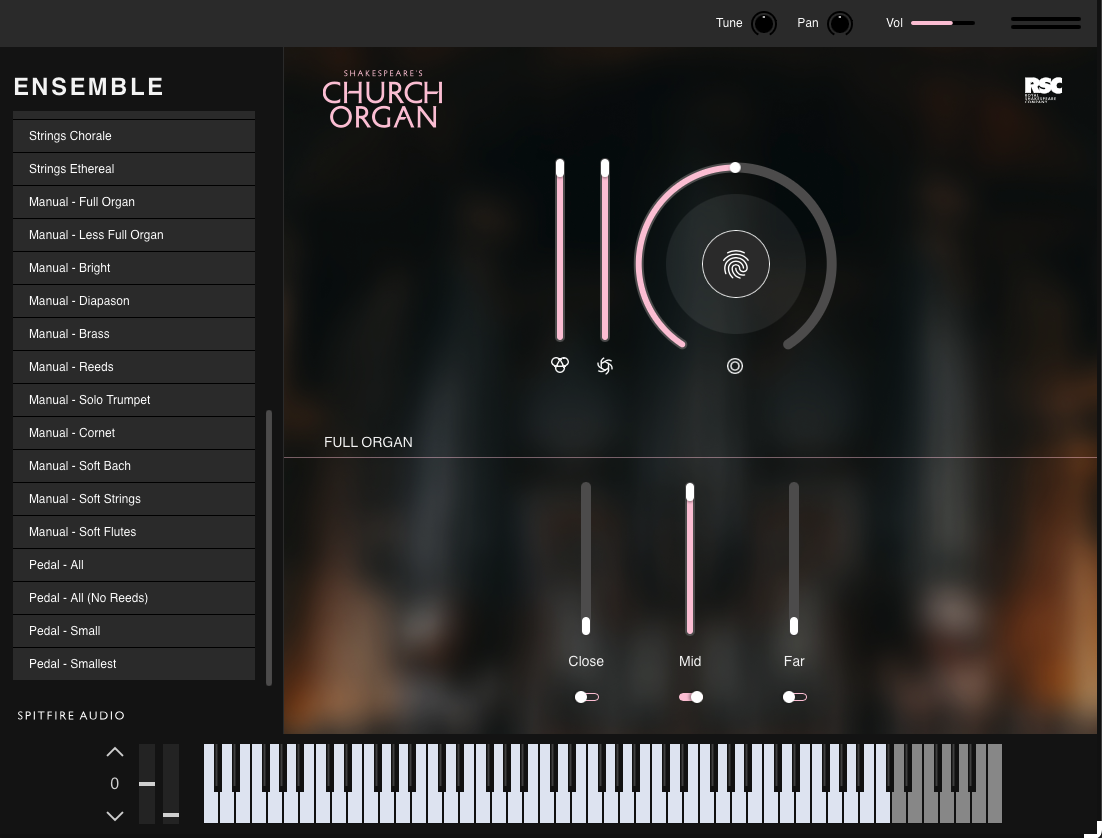
Task: Select Pedal - All (No Reeds) preset
Action: [x=134, y=598]
